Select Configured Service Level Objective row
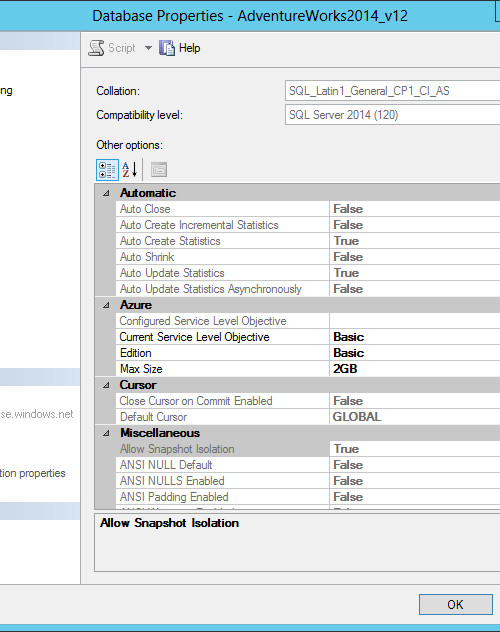500x632 pixels. 308,321
